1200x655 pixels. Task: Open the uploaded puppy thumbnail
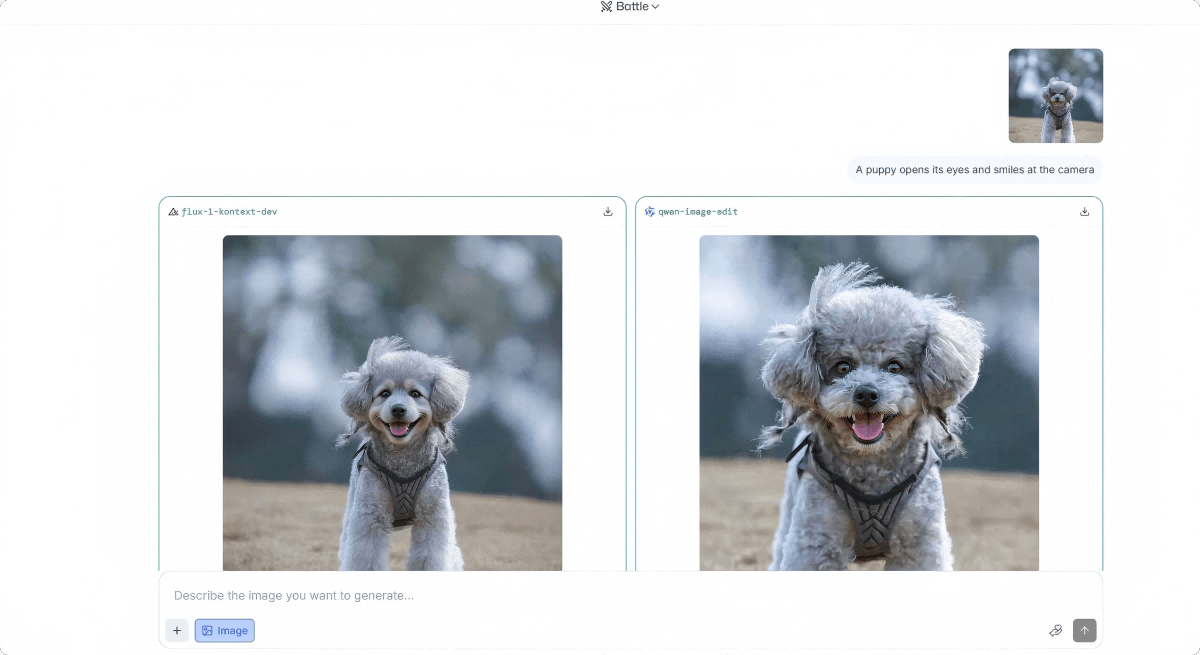tap(1055, 96)
